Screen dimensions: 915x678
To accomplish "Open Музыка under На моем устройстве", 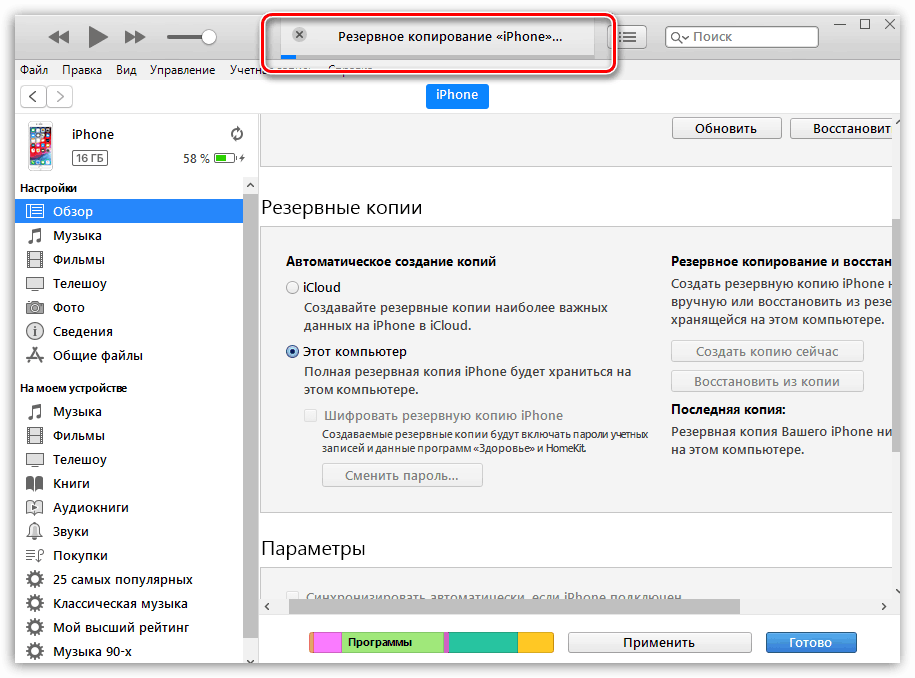I will tap(129, 411).
